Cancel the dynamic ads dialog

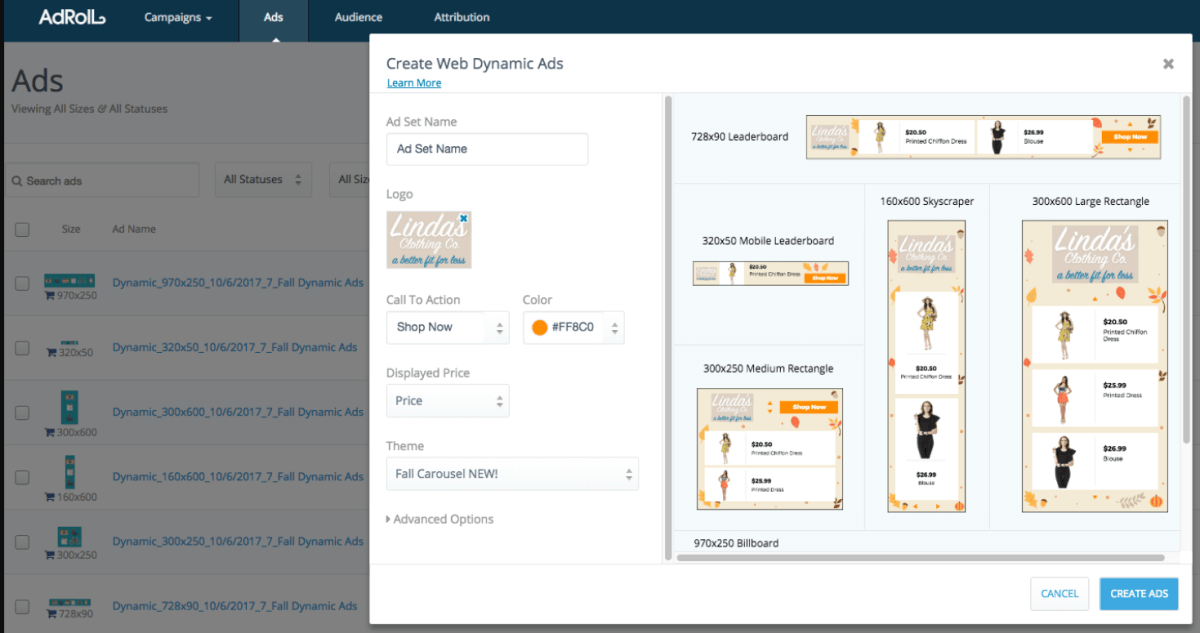pyautogui.click(x=1059, y=594)
